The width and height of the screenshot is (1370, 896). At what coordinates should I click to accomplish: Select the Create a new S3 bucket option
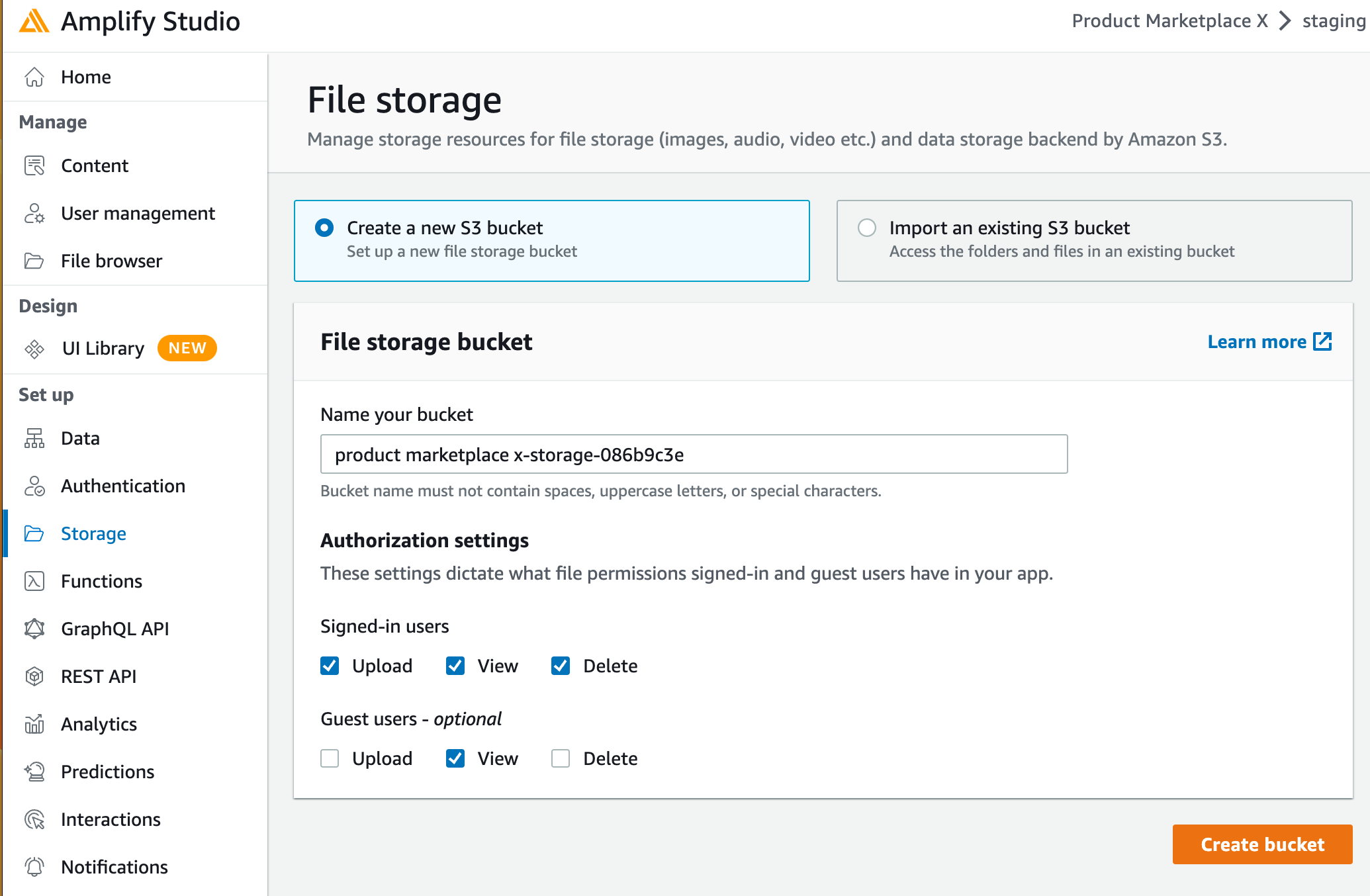click(x=324, y=228)
